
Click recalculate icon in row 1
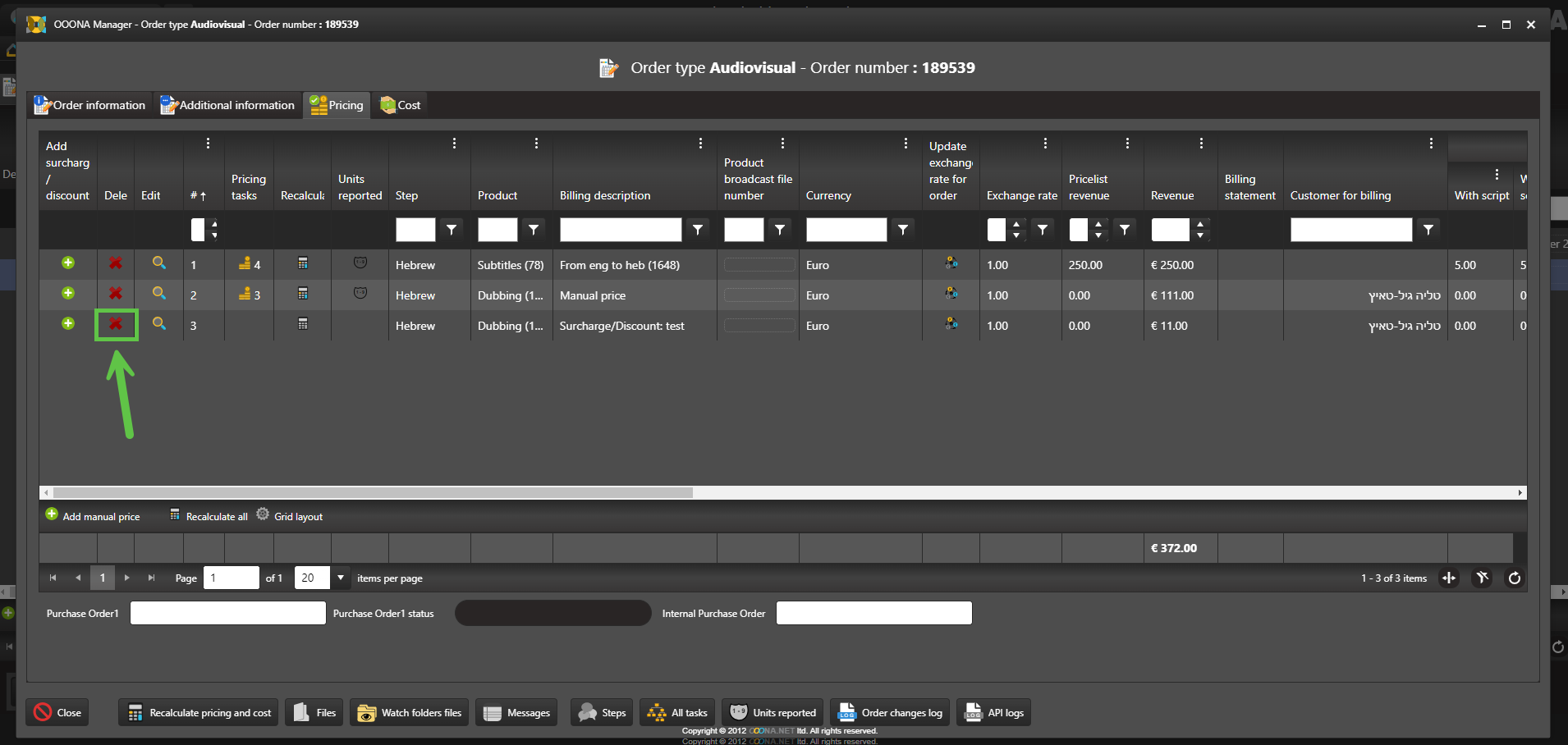click(x=303, y=263)
